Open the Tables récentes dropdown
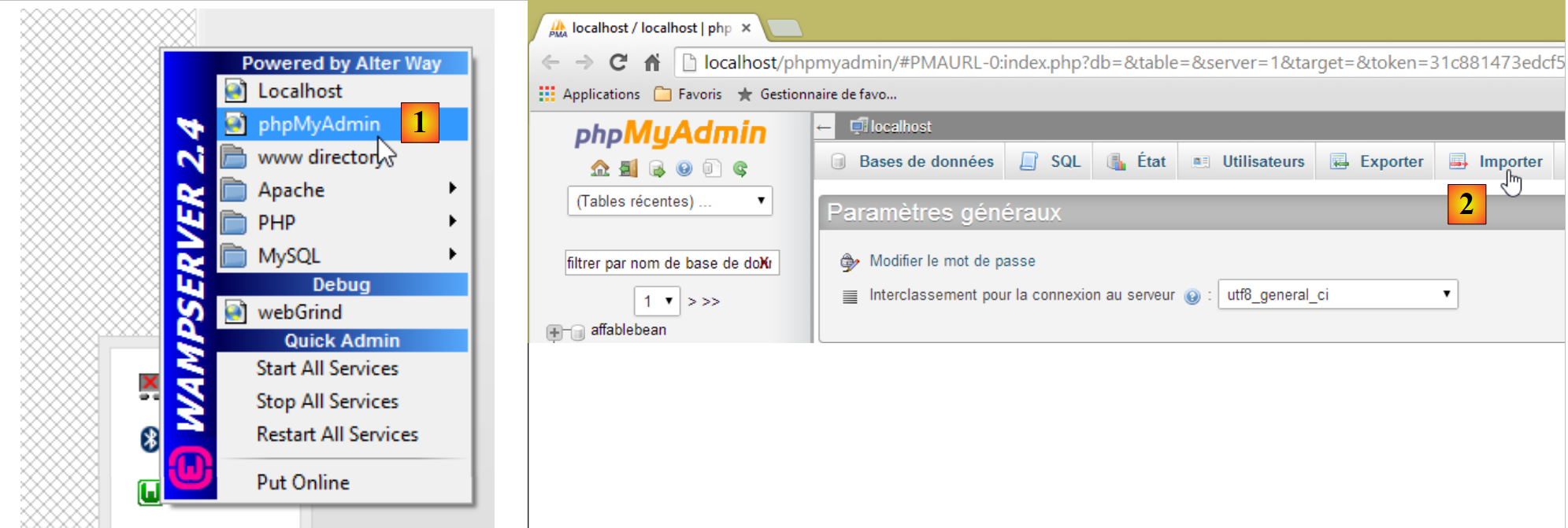The height and width of the screenshot is (528, 1568). coord(669,201)
